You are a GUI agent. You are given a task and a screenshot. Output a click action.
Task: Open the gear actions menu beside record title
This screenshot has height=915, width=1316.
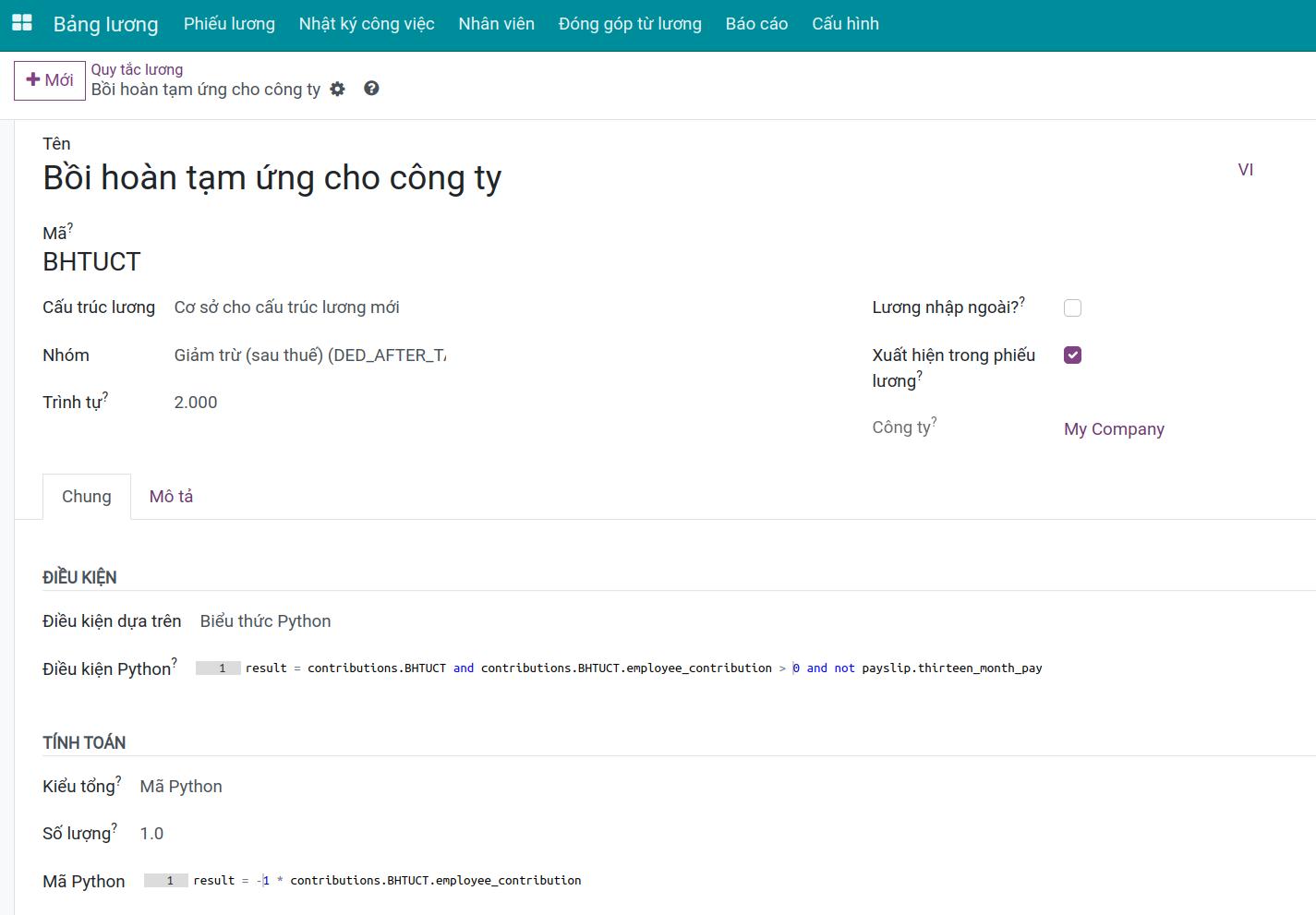click(338, 90)
